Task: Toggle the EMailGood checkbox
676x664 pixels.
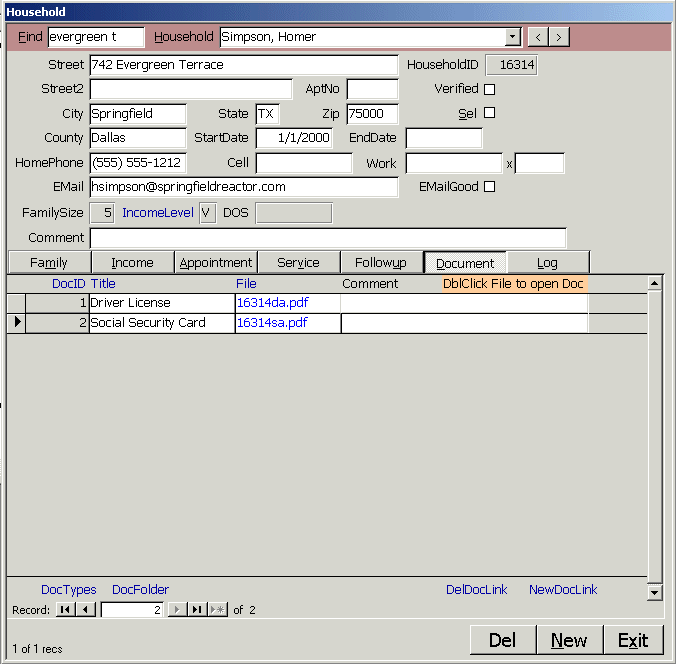Action: (489, 187)
